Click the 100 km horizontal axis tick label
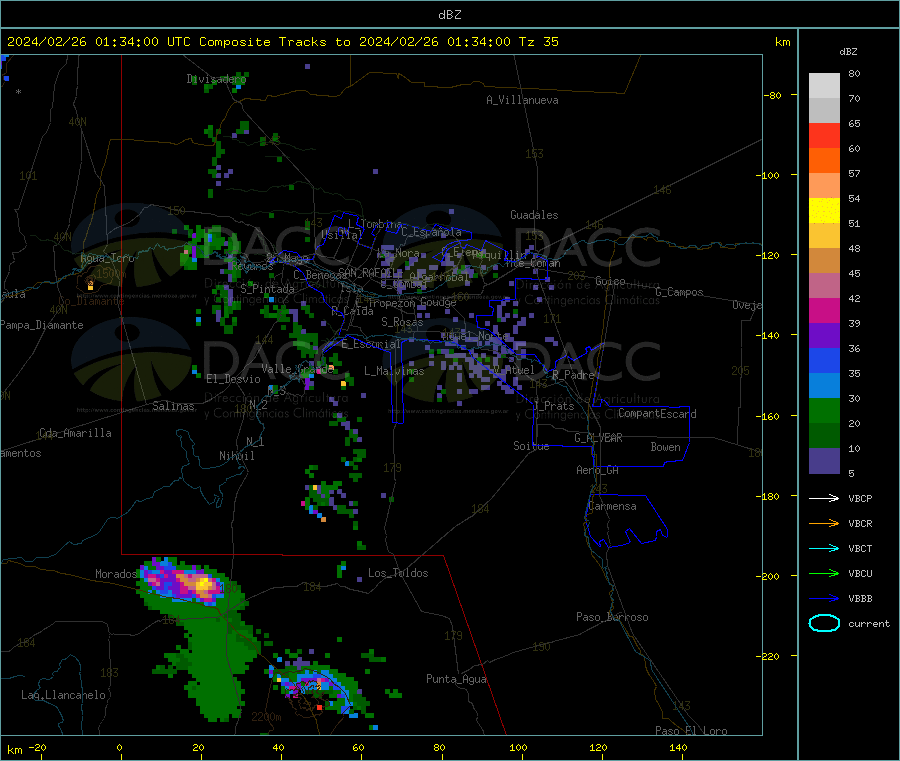900x761 pixels. [518, 747]
